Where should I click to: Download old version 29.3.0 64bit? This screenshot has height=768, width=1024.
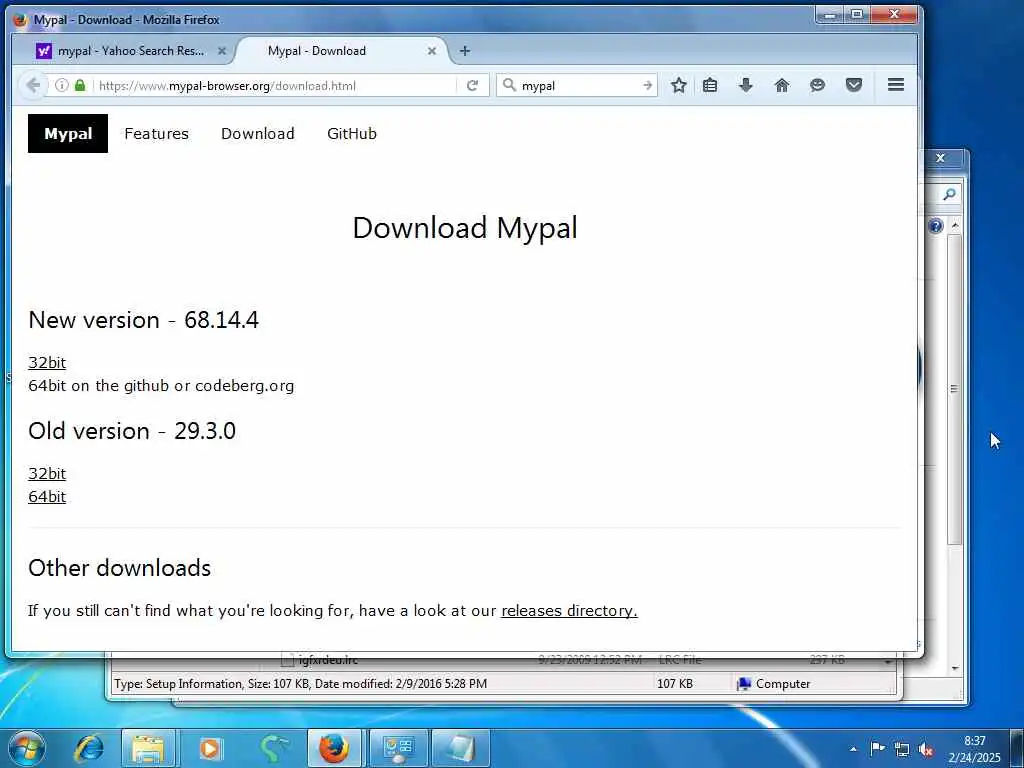47,496
